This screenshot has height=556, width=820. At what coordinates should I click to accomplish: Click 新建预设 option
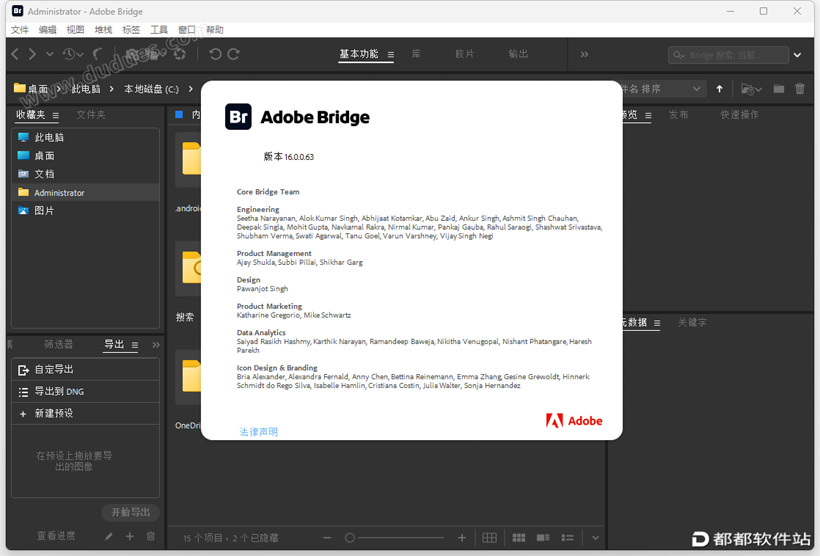(86, 414)
